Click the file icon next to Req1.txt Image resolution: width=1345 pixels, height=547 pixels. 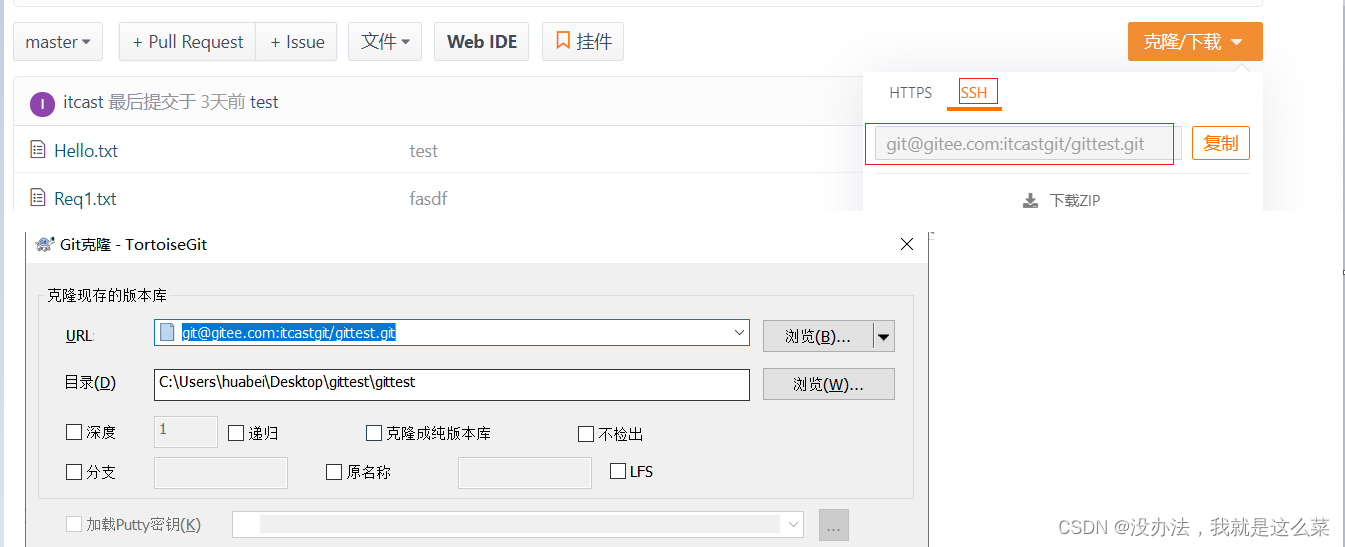(x=38, y=198)
